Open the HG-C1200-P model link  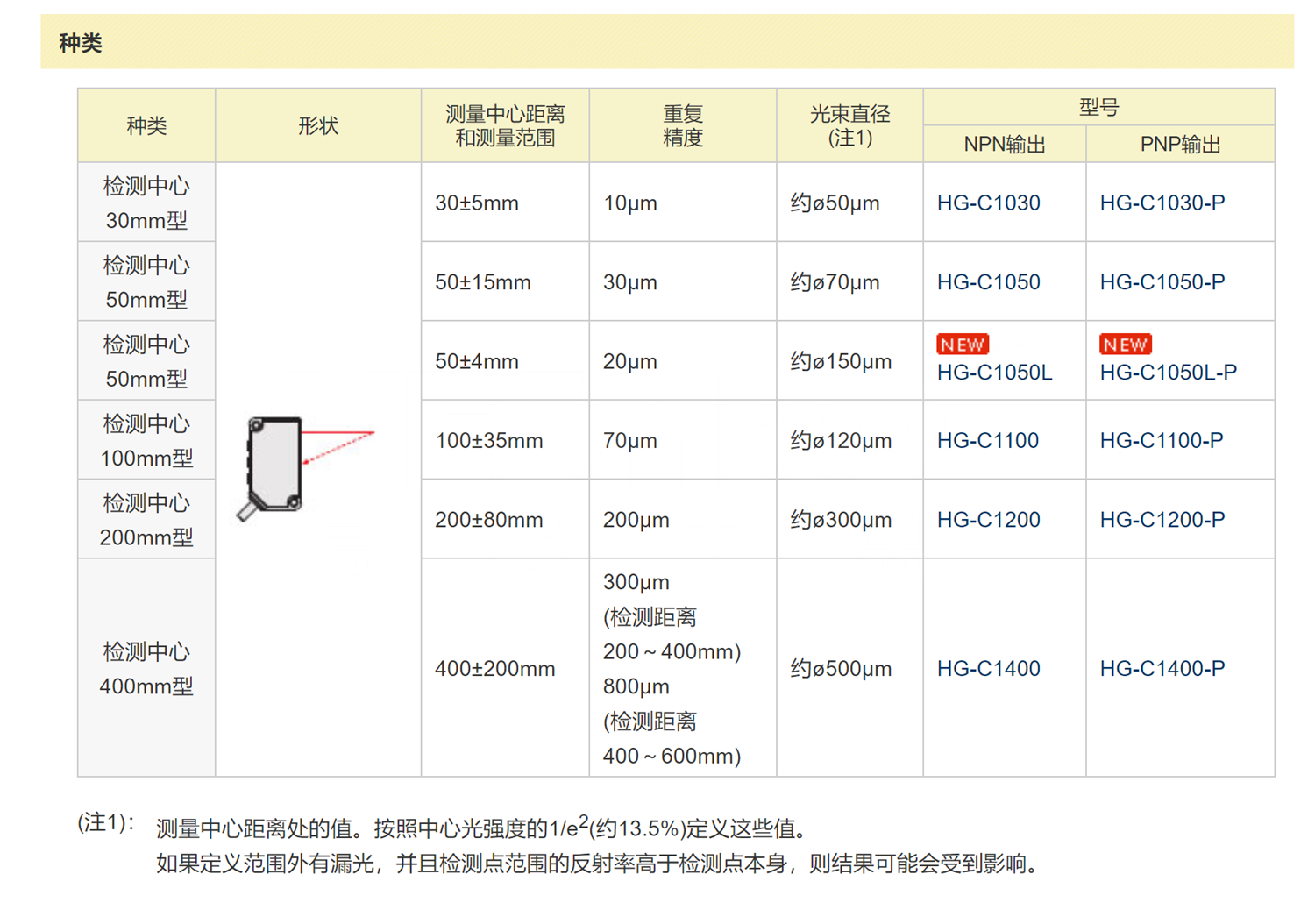pyautogui.click(x=1162, y=520)
